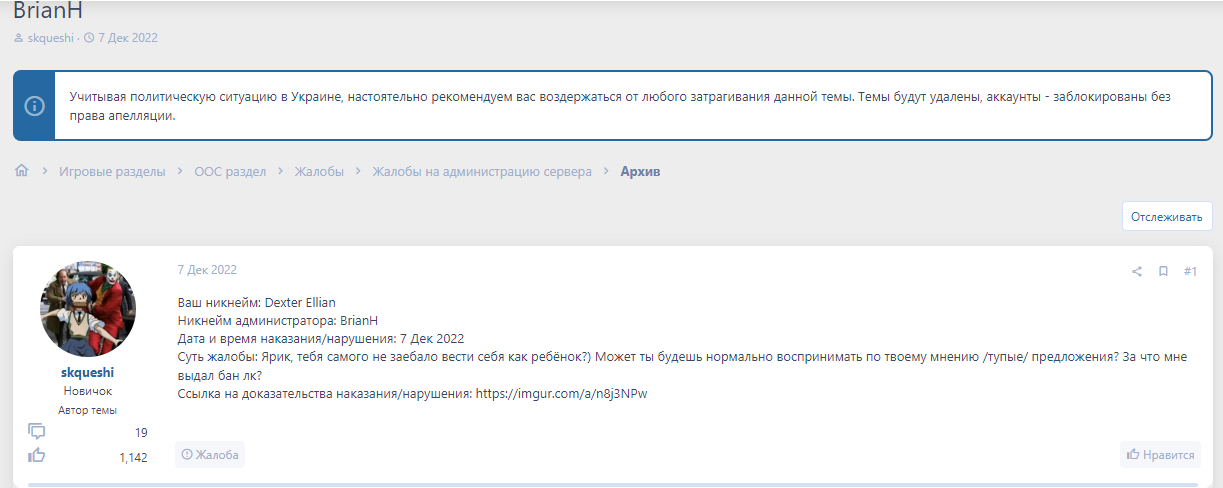This screenshot has width=1223, height=488.
Task: Click the clock icon next to the thread date
Action: click(89, 38)
